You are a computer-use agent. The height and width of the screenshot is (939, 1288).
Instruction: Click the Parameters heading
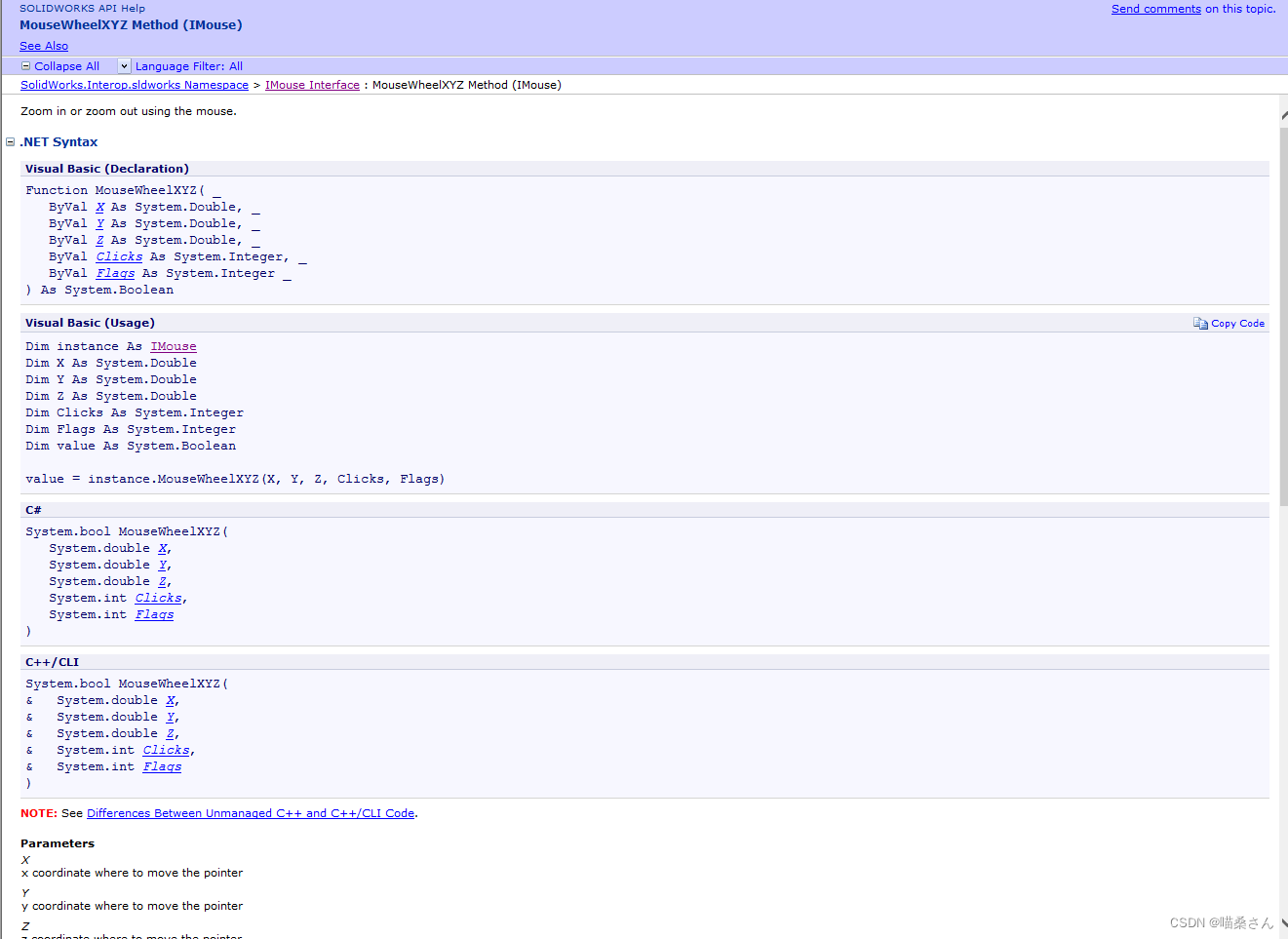[58, 843]
